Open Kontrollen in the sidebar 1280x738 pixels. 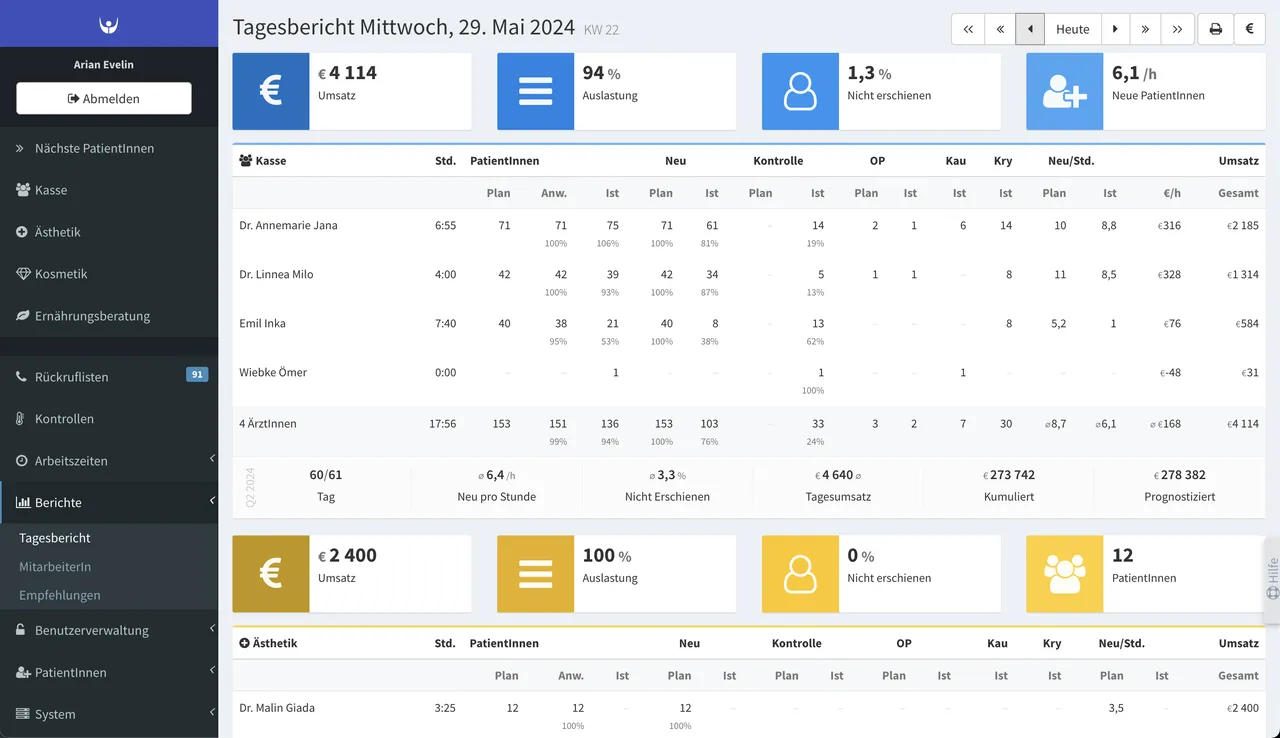(x=109, y=419)
